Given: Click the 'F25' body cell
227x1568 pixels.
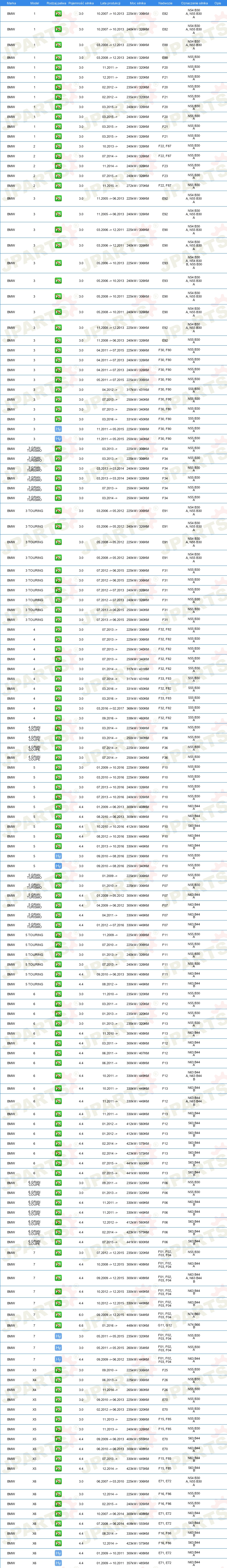Looking at the screenshot, I should click(165, 1370).
